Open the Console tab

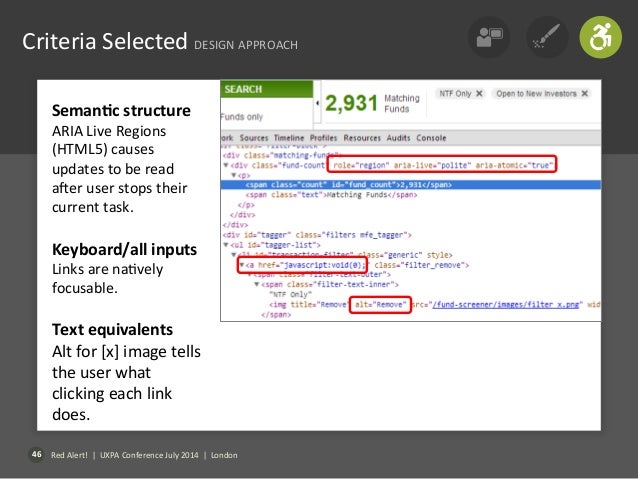point(431,138)
